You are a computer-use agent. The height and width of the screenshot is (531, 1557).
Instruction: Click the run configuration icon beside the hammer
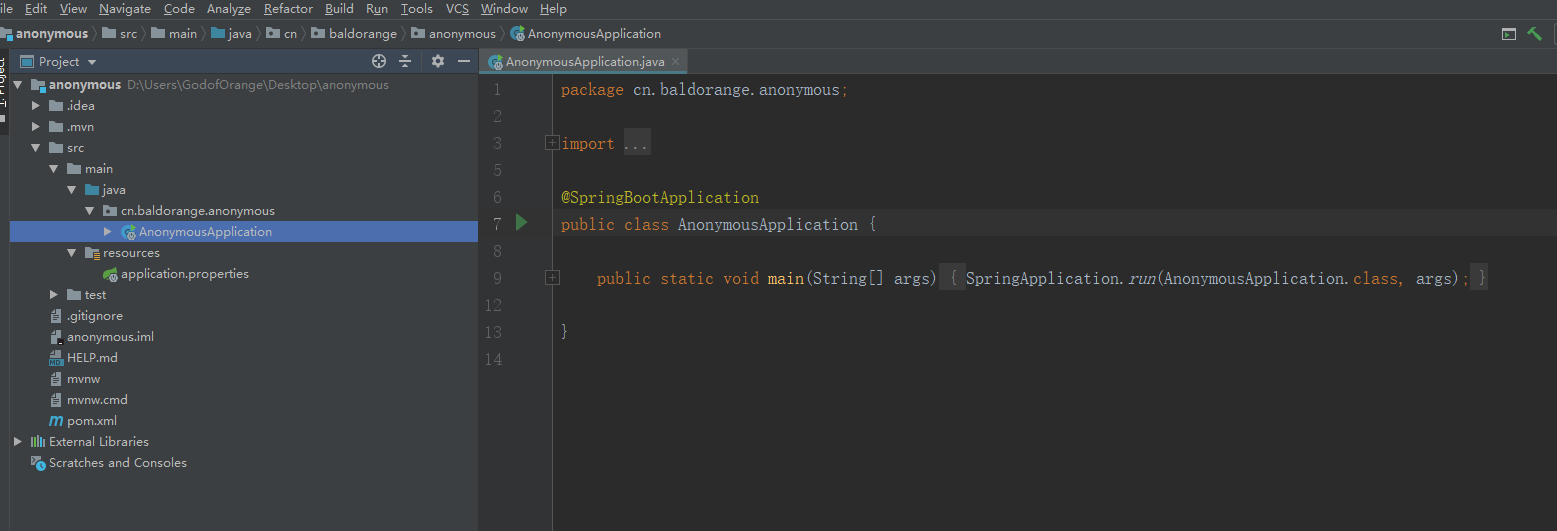(1509, 34)
